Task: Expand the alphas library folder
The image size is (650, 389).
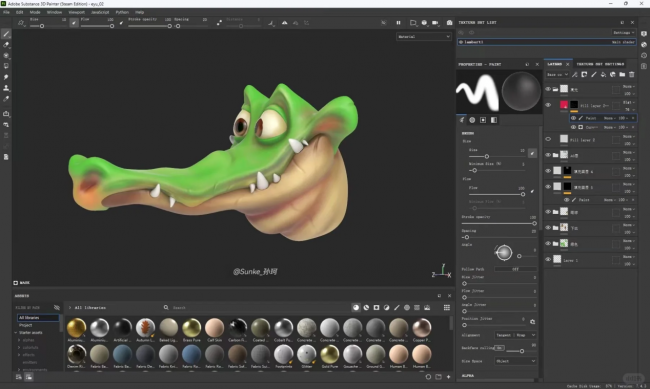Action: 19,340
